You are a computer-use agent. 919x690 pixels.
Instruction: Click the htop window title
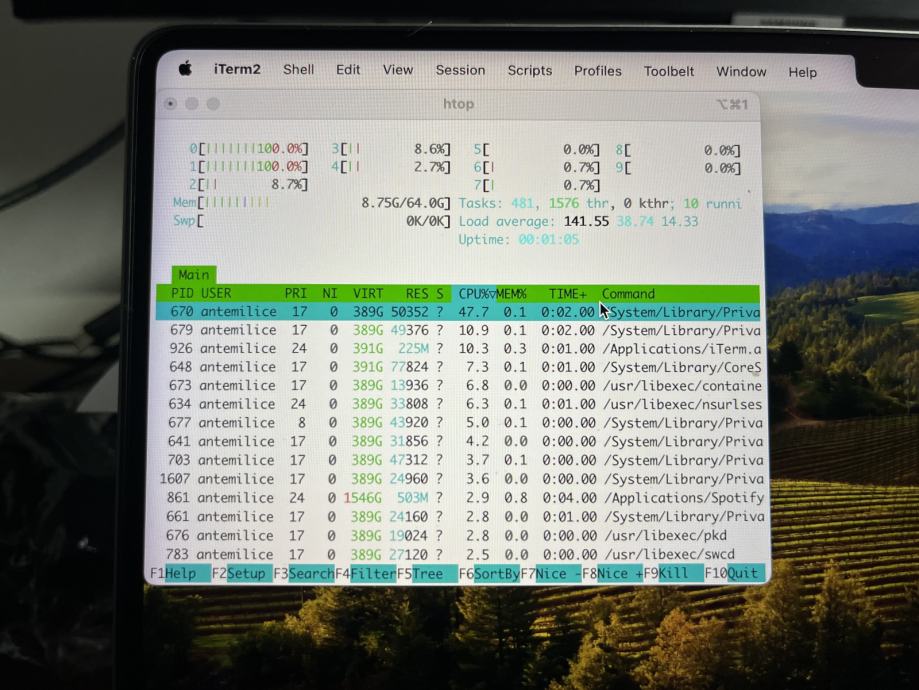(x=458, y=104)
